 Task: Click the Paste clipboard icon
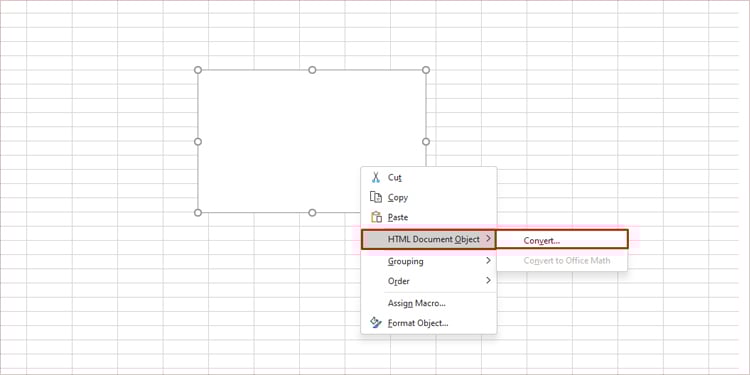click(376, 217)
